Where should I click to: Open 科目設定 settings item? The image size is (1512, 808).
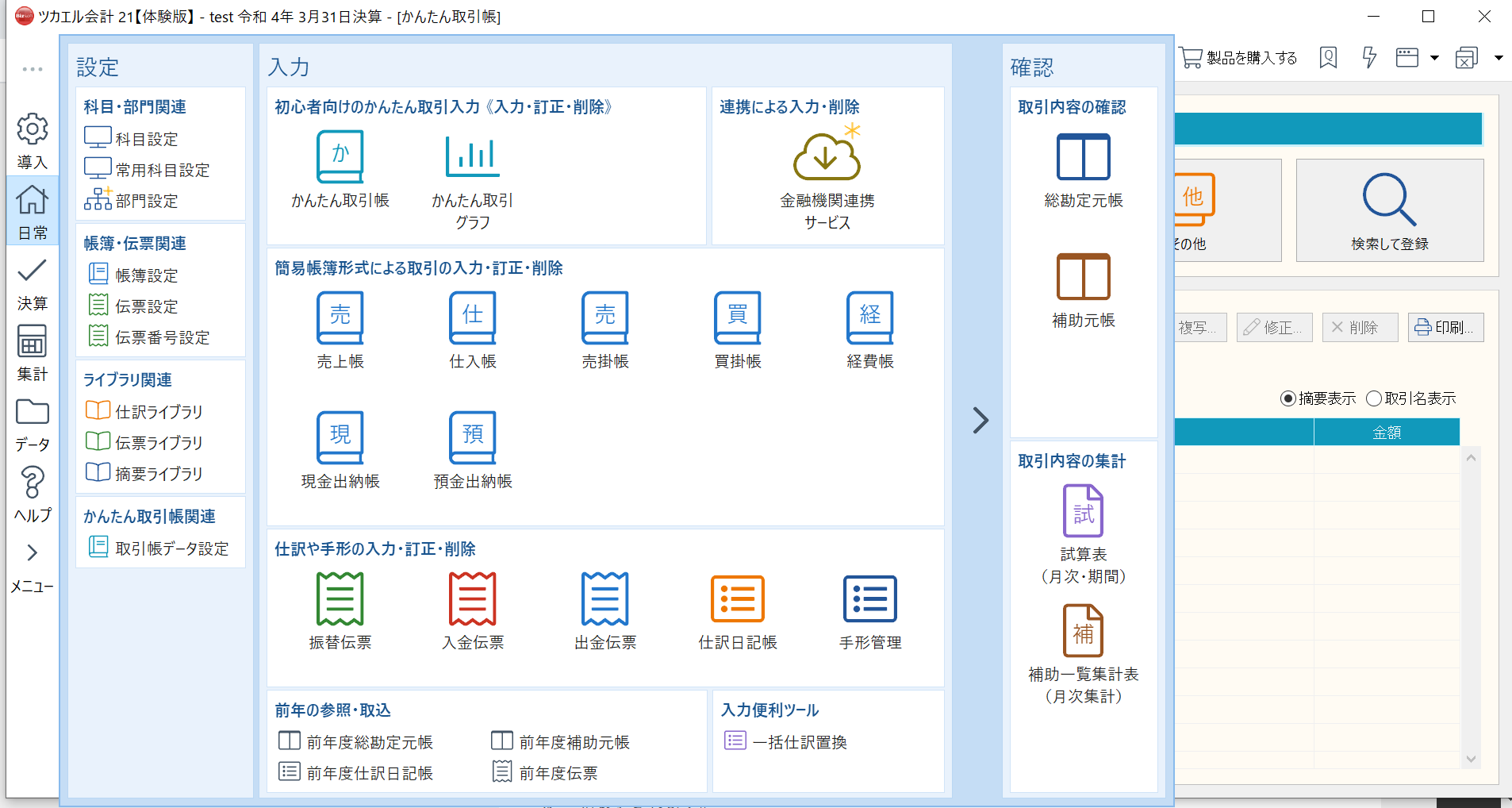pos(131,138)
